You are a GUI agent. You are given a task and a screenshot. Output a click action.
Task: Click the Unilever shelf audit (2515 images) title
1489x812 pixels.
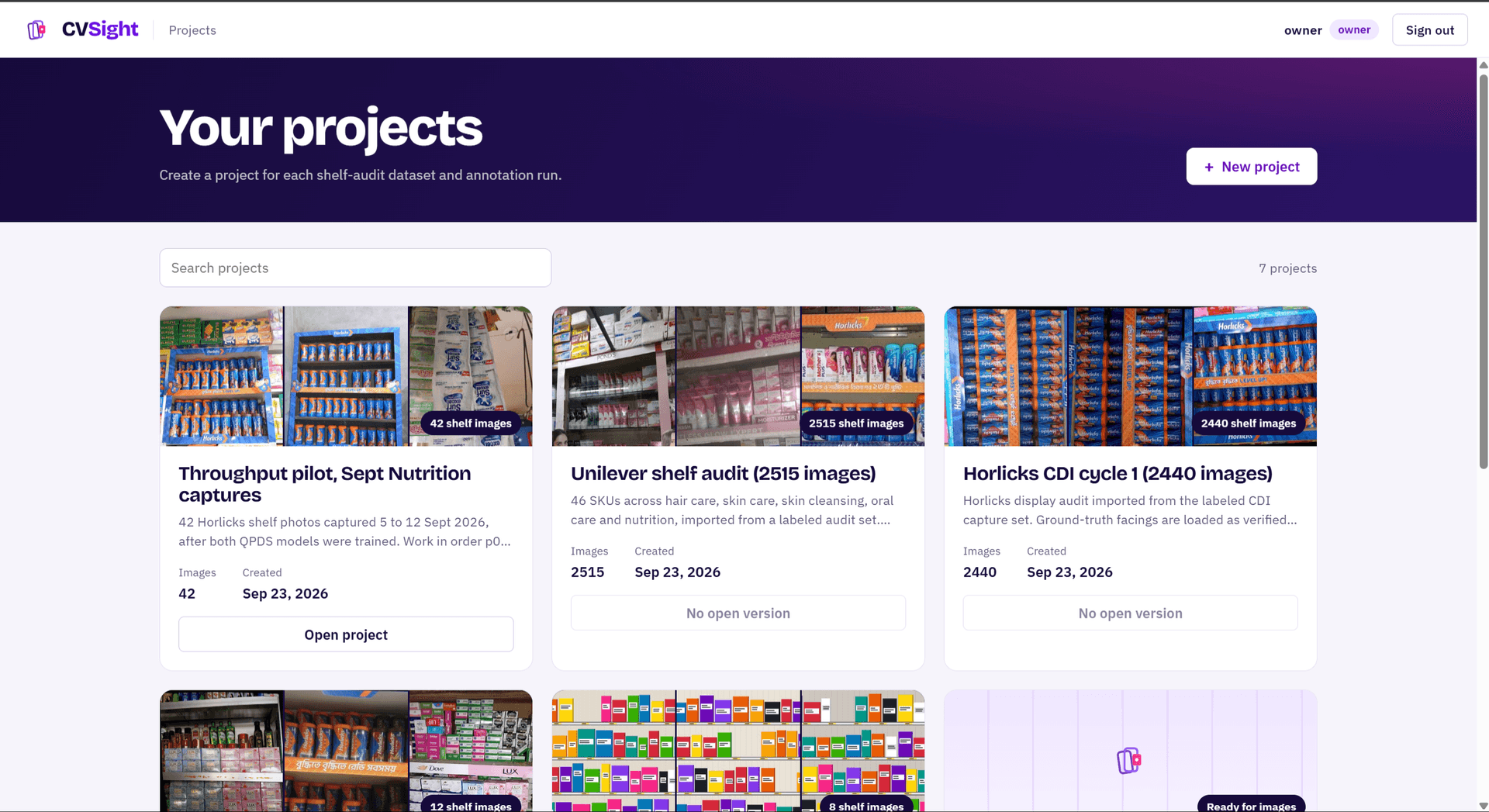(723, 473)
